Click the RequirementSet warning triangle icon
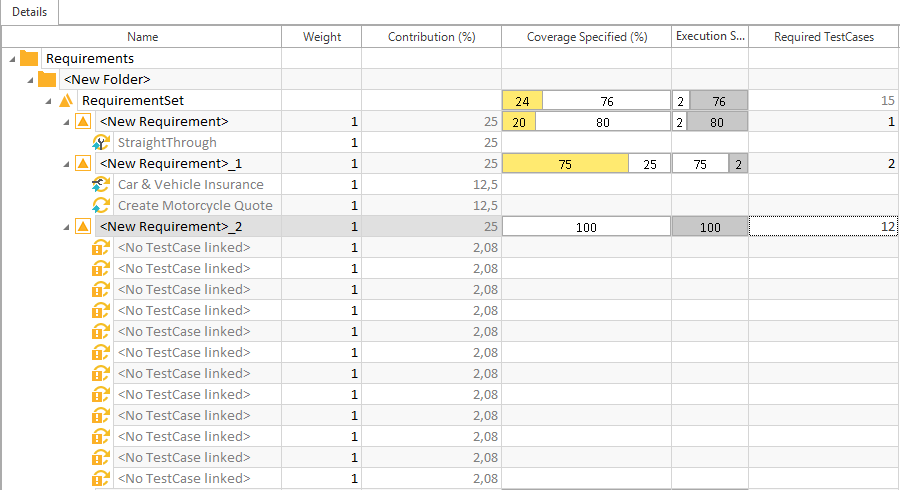Viewport: 900px width, 490px height. (x=65, y=101)
